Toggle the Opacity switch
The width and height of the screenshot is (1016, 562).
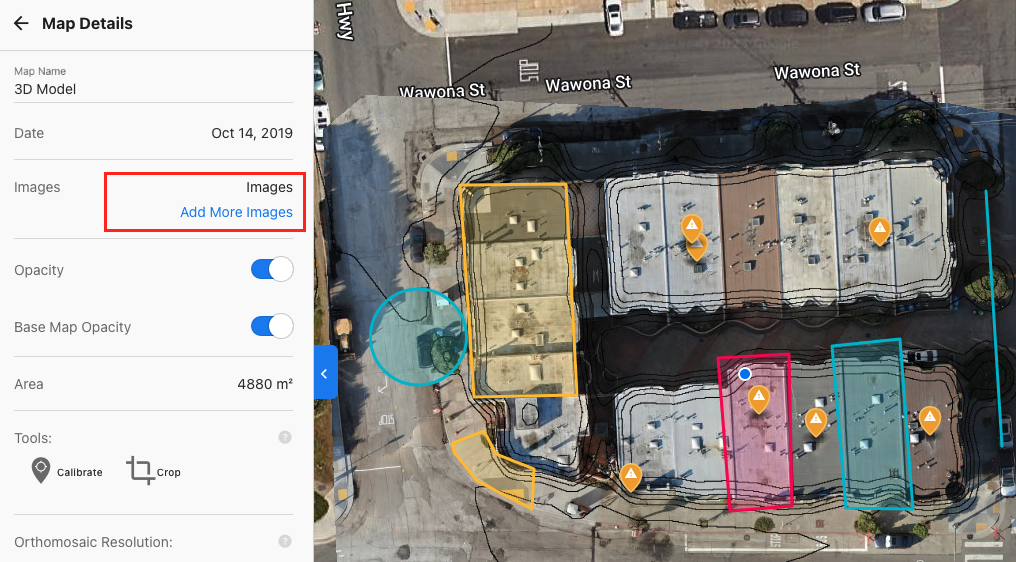272,269
